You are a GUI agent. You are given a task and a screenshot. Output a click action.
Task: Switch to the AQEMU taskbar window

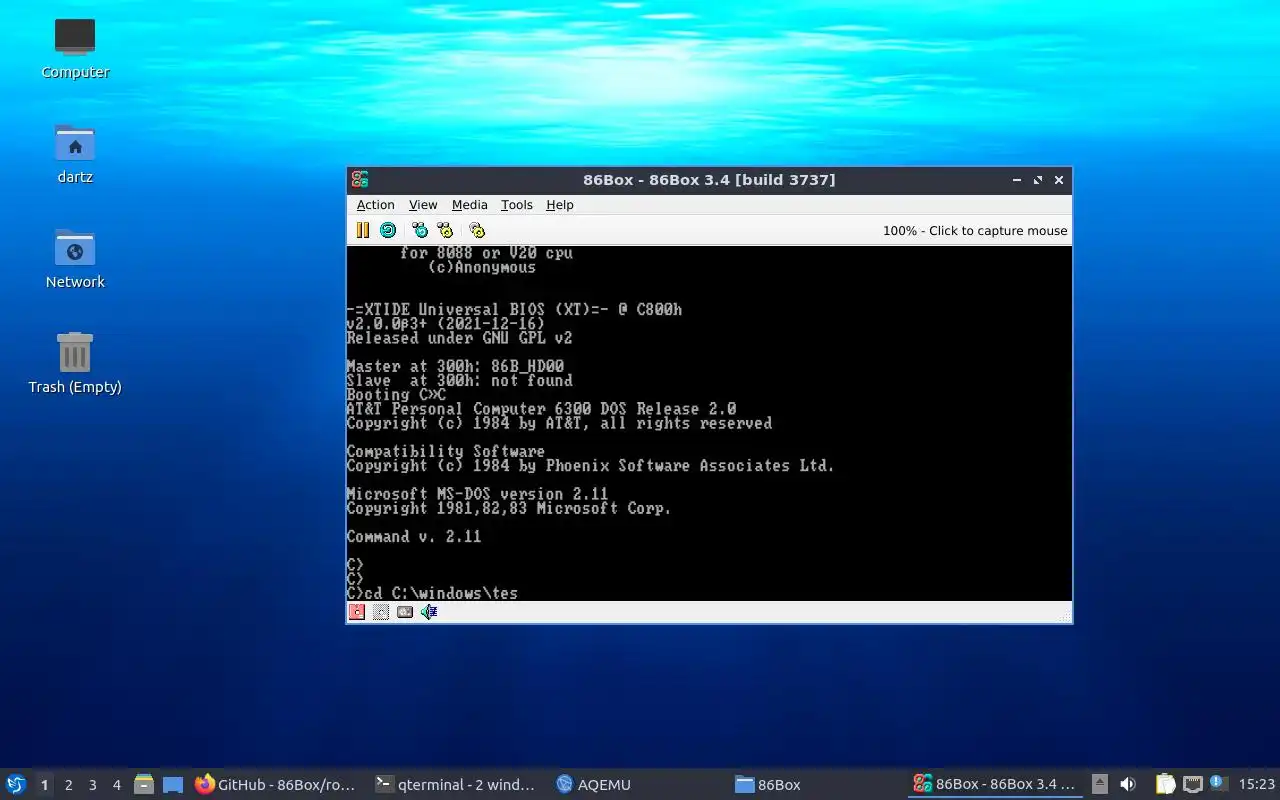pos(637,785)
